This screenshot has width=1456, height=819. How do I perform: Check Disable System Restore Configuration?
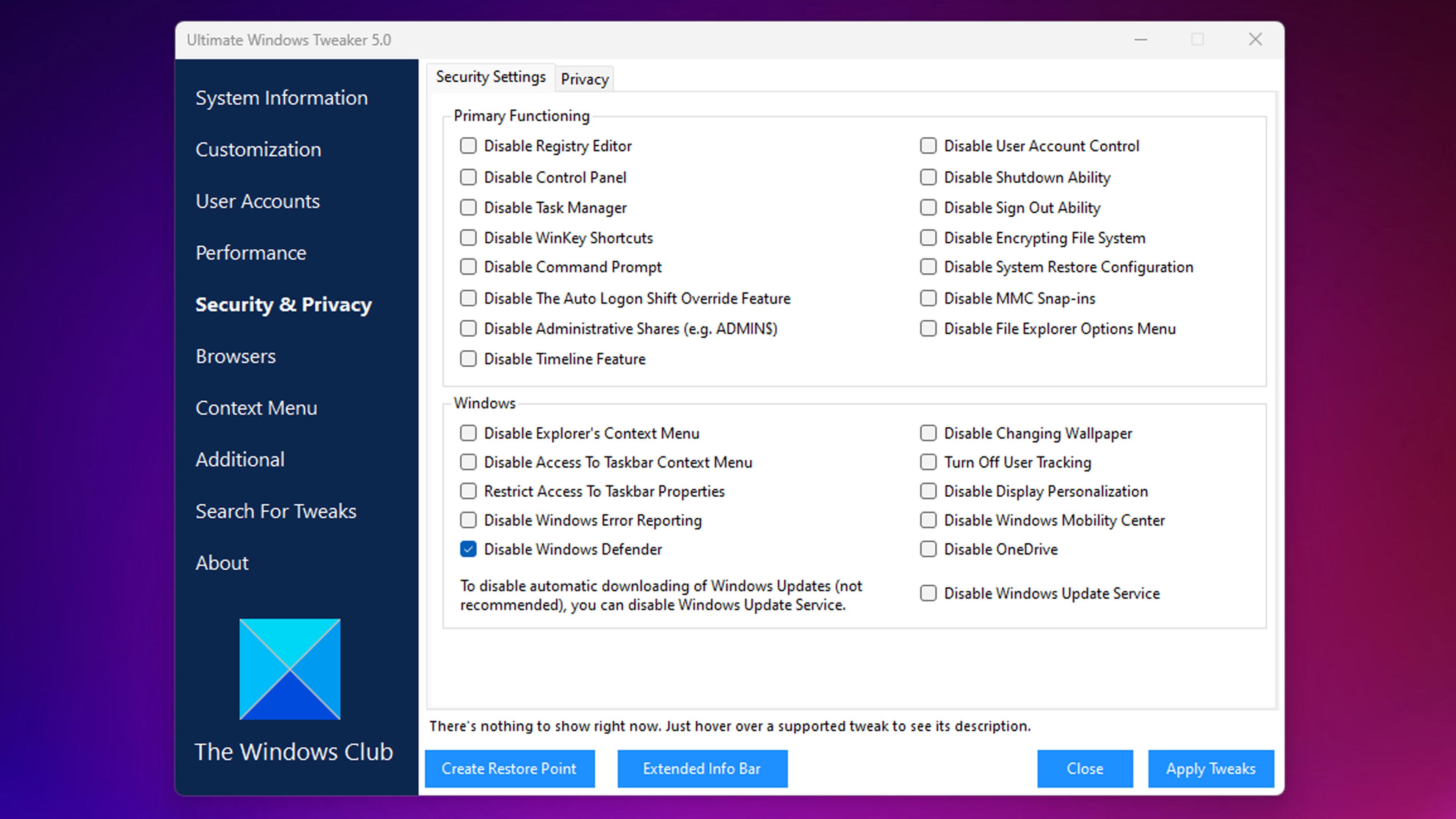point(928,267)
